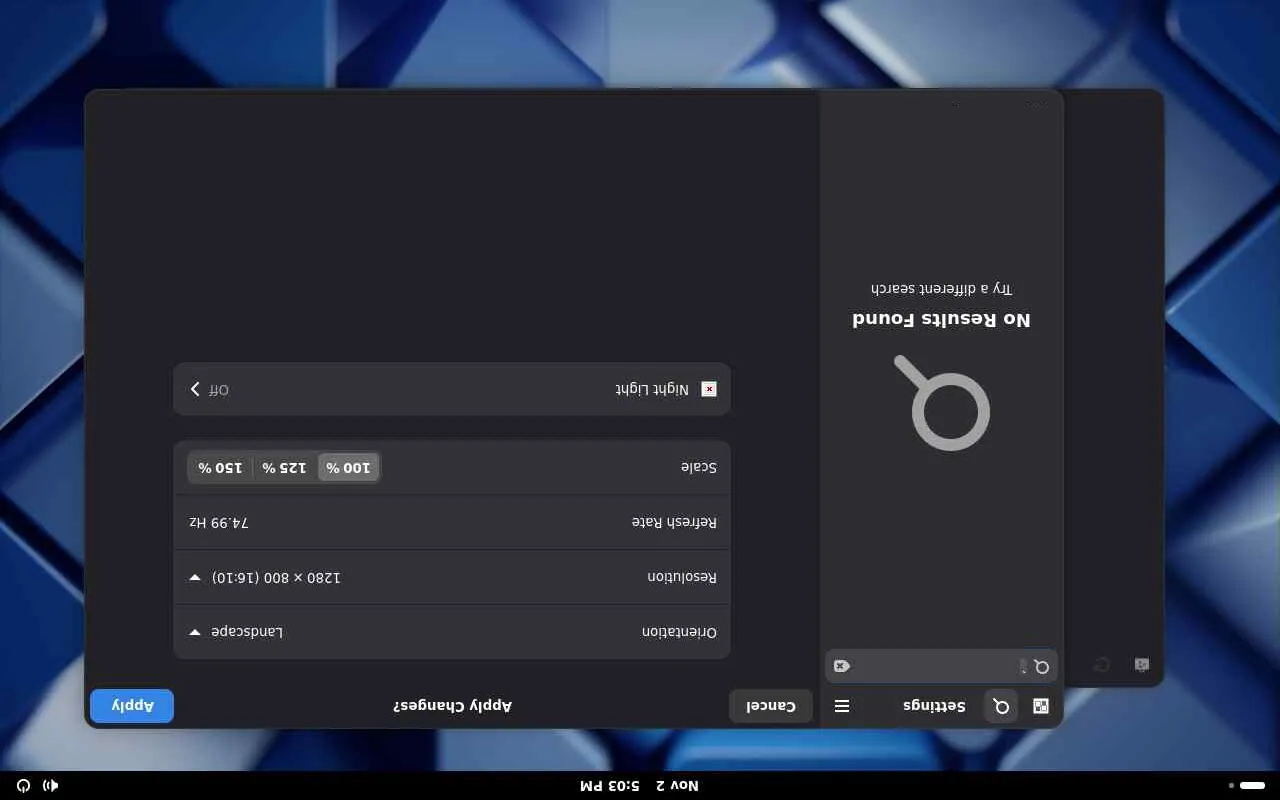Toggle the search button in Settings header
Screen dimensions: 1280x800
pos(1001,706)
